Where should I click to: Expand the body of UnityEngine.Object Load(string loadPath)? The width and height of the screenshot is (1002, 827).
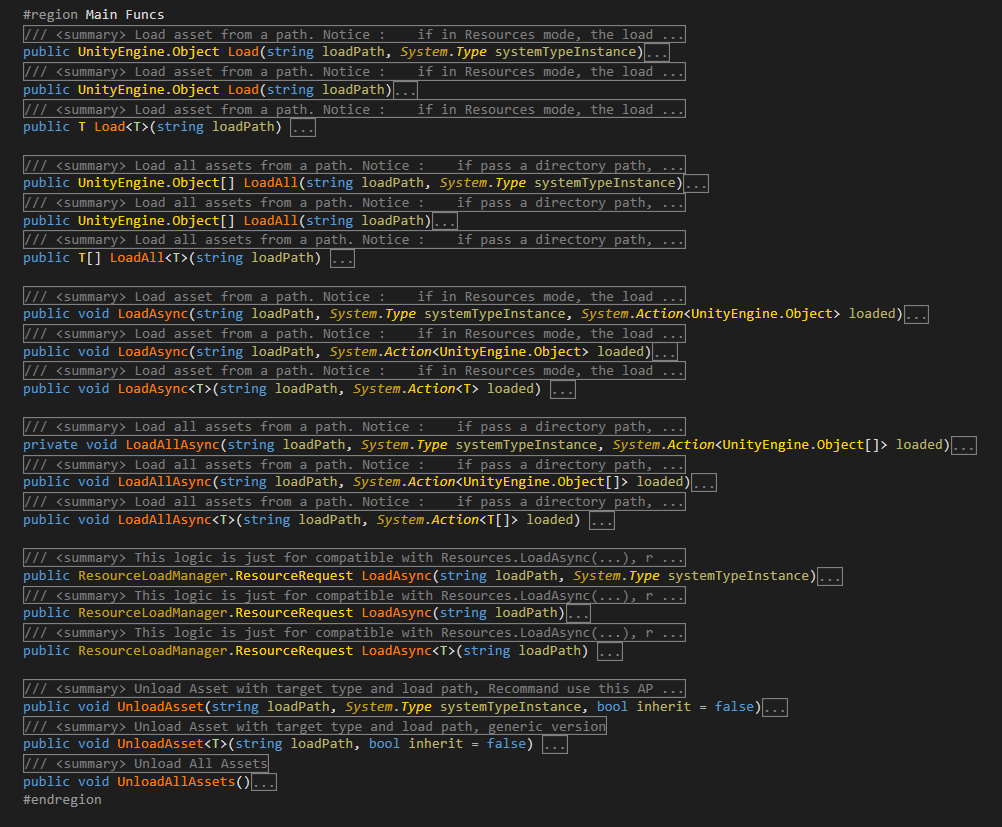[x=405, y=90]
